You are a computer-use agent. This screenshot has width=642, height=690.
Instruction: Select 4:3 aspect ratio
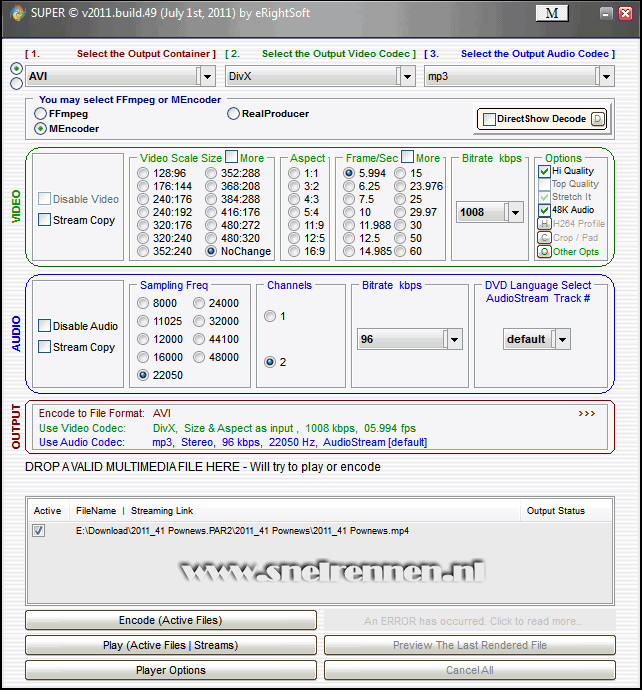tap(294, 199)
